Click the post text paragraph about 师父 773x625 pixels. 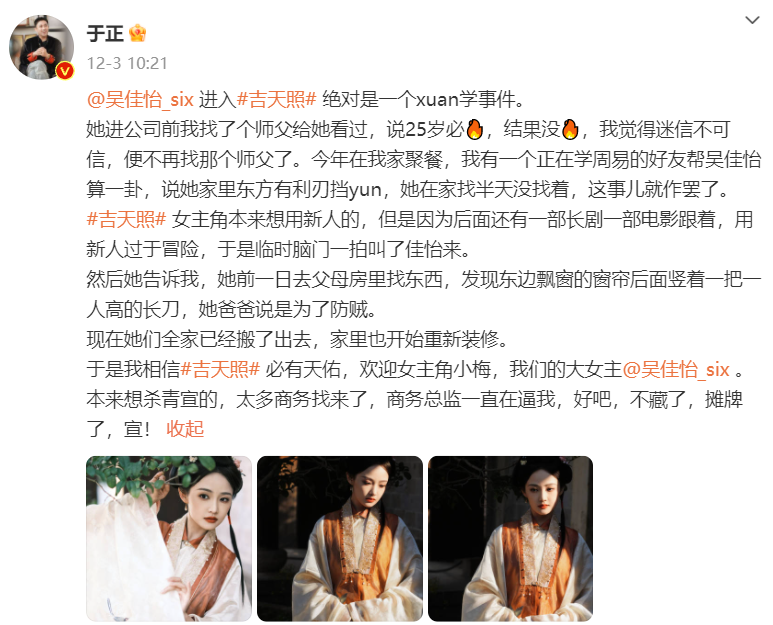(x=424, y=160)
